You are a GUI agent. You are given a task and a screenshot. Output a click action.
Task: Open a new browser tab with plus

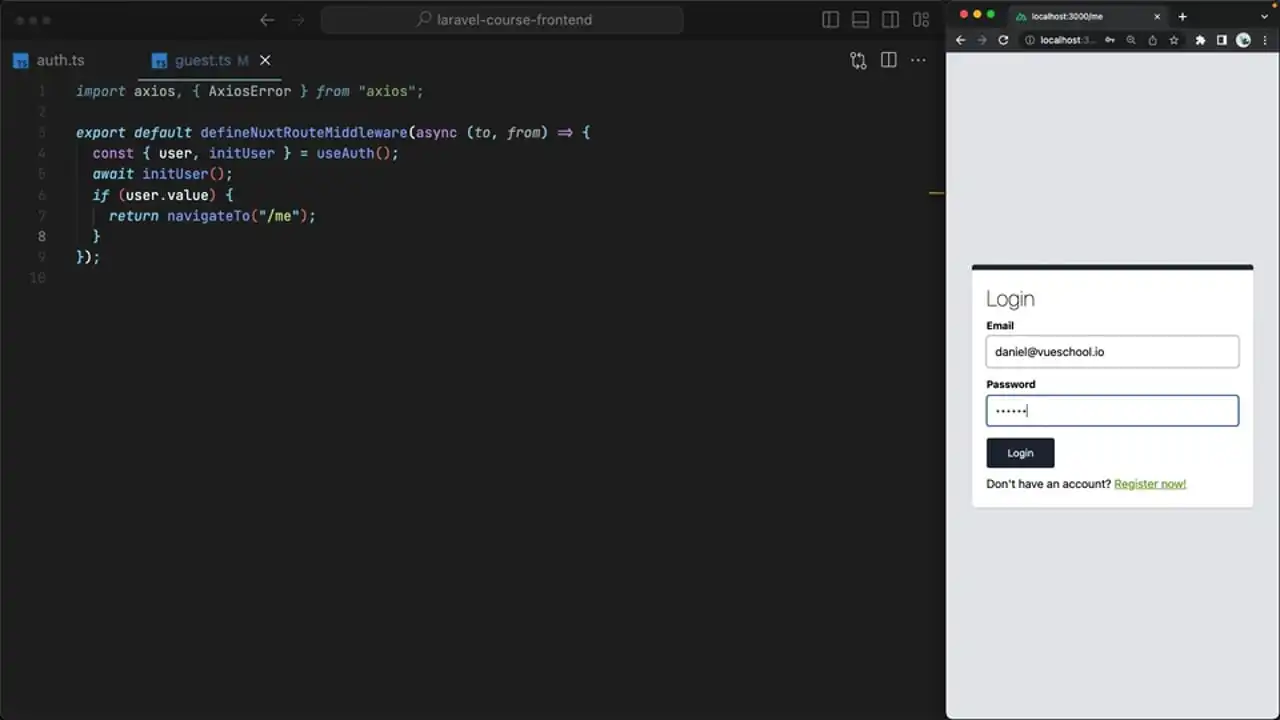(x=1182, y=16)
